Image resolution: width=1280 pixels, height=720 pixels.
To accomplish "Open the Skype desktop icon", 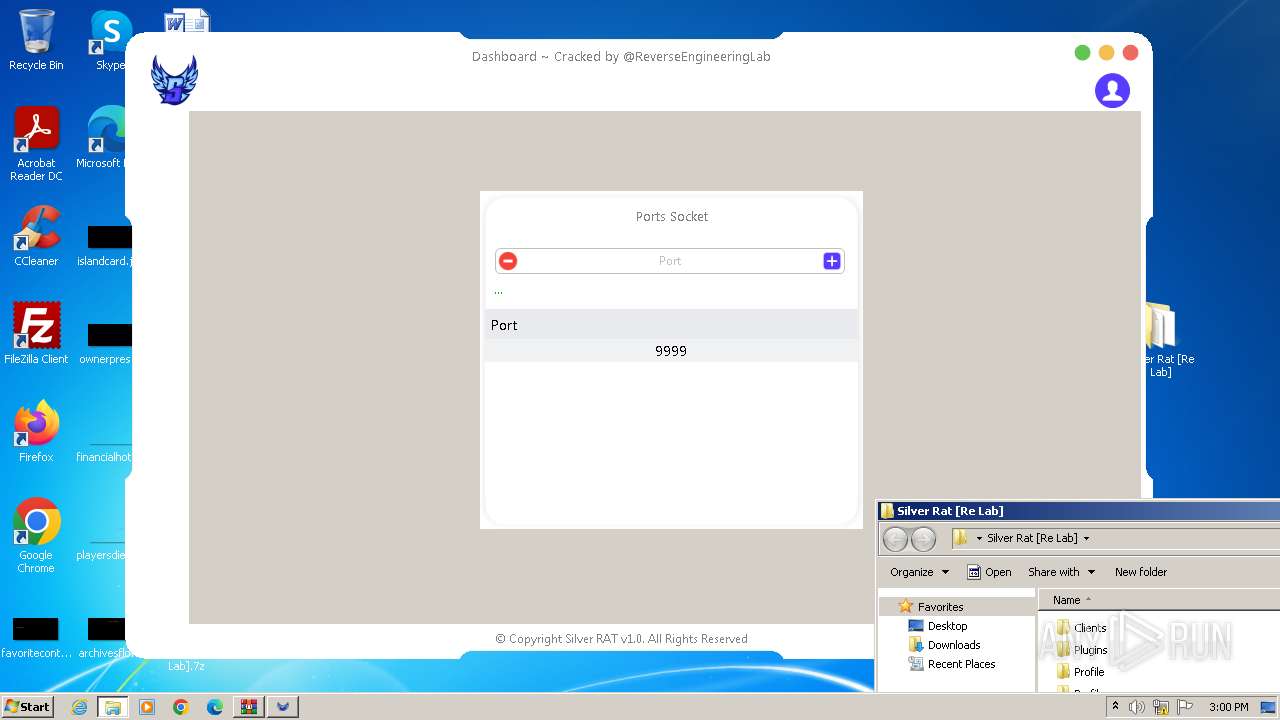I will pos(110,40).
